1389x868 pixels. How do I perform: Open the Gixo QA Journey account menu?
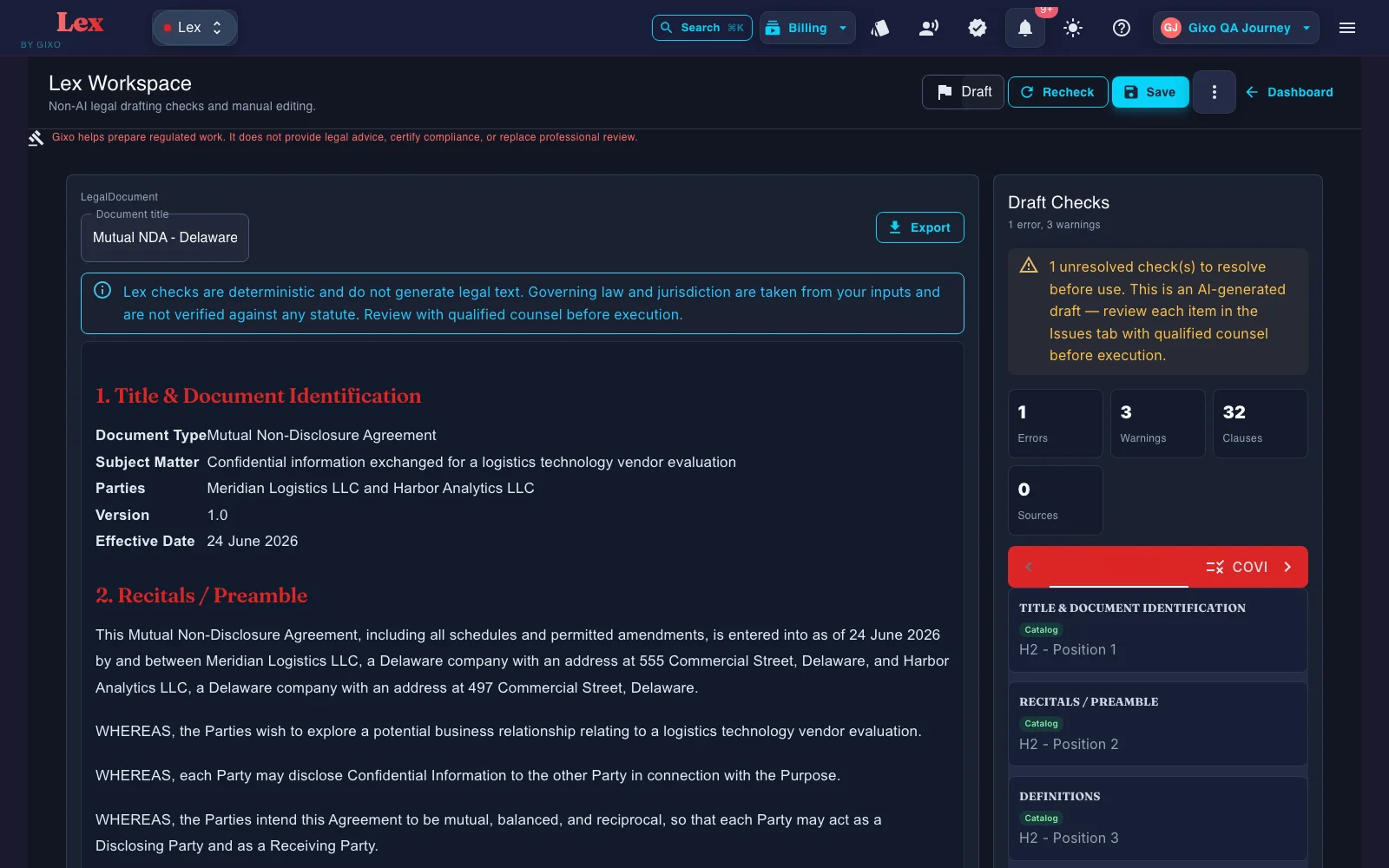[x=1236, y=28]
